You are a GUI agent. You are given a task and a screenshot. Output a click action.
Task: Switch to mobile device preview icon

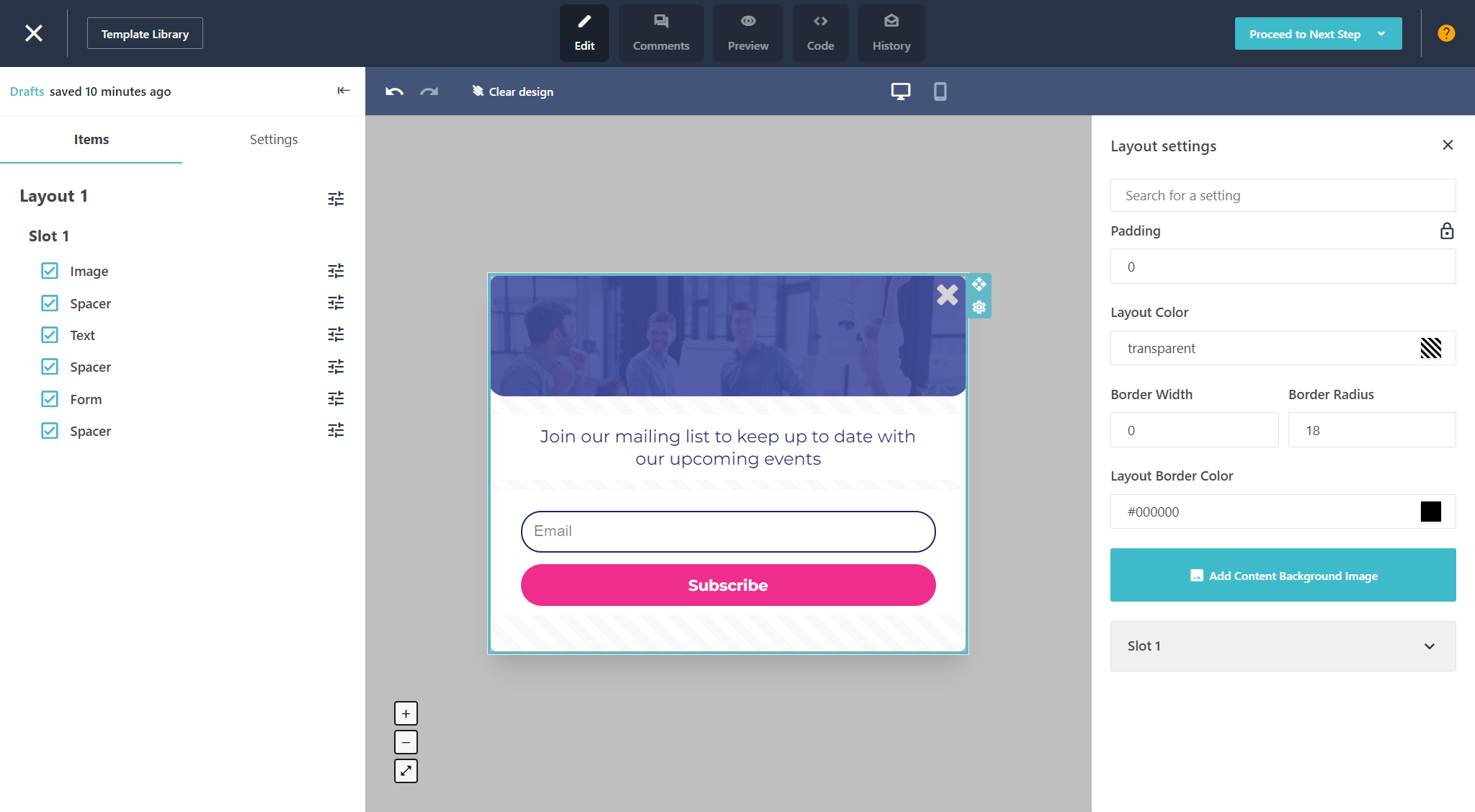click(940, 92)
